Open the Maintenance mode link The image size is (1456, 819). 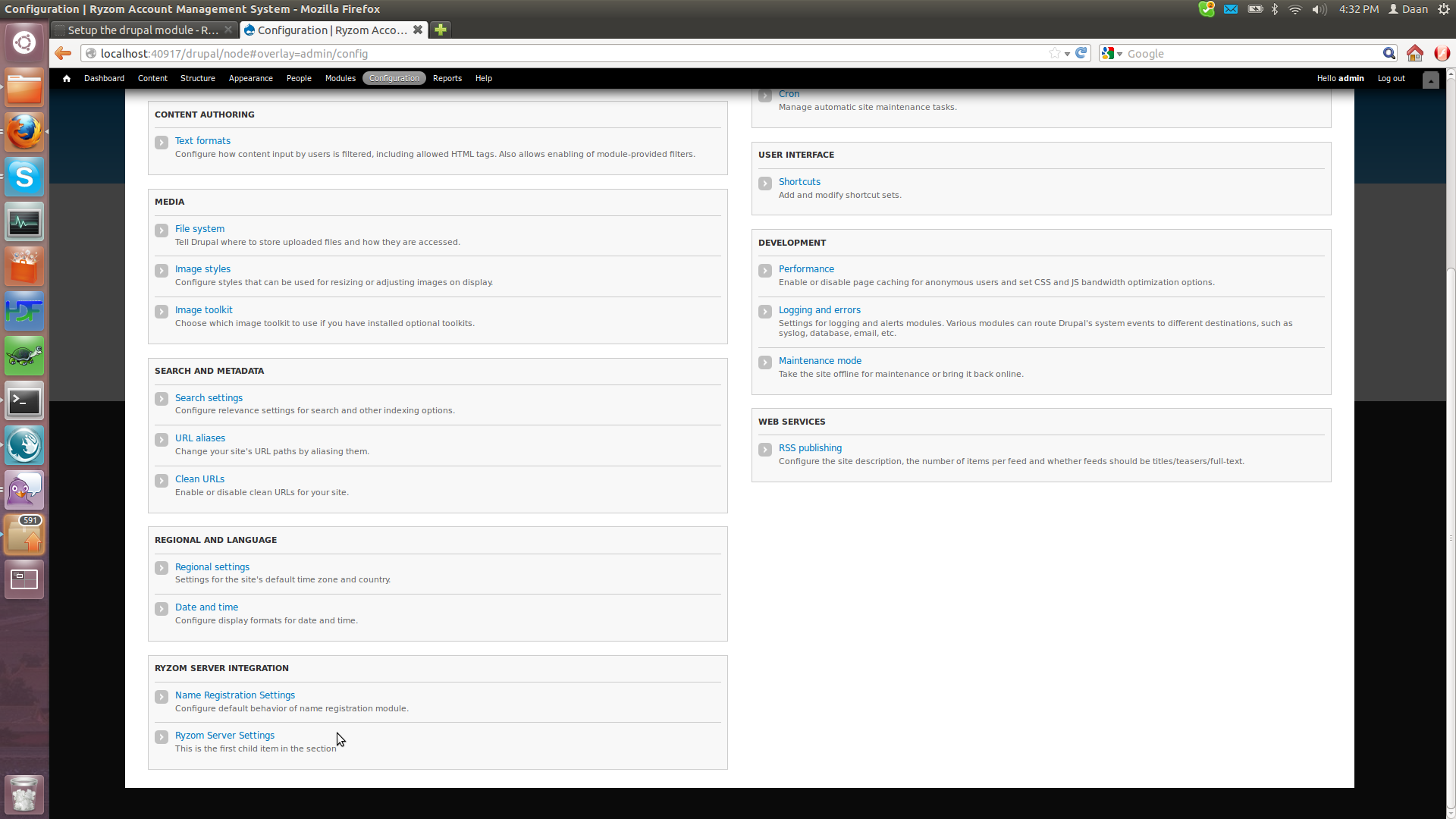(x=820, y=360)
